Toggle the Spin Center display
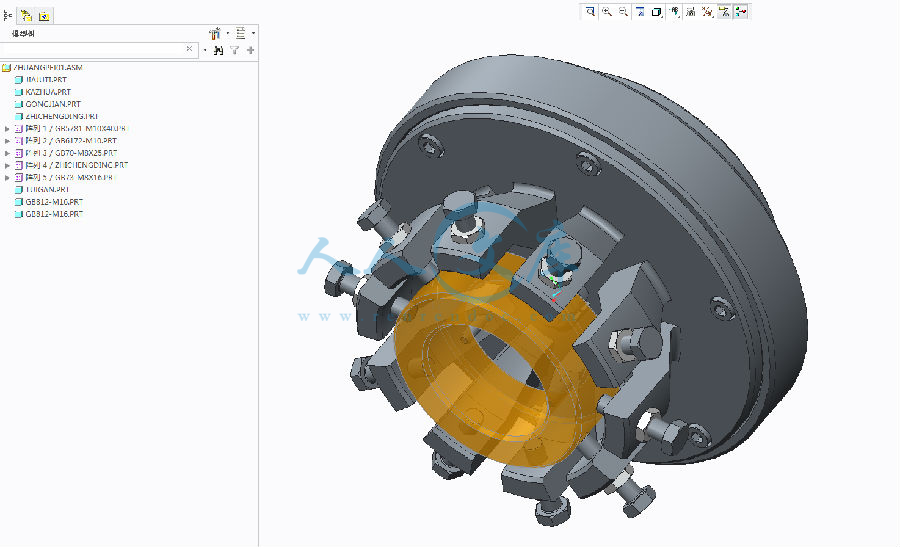Viewport: 900px width, 547px height. coord(741,12)
